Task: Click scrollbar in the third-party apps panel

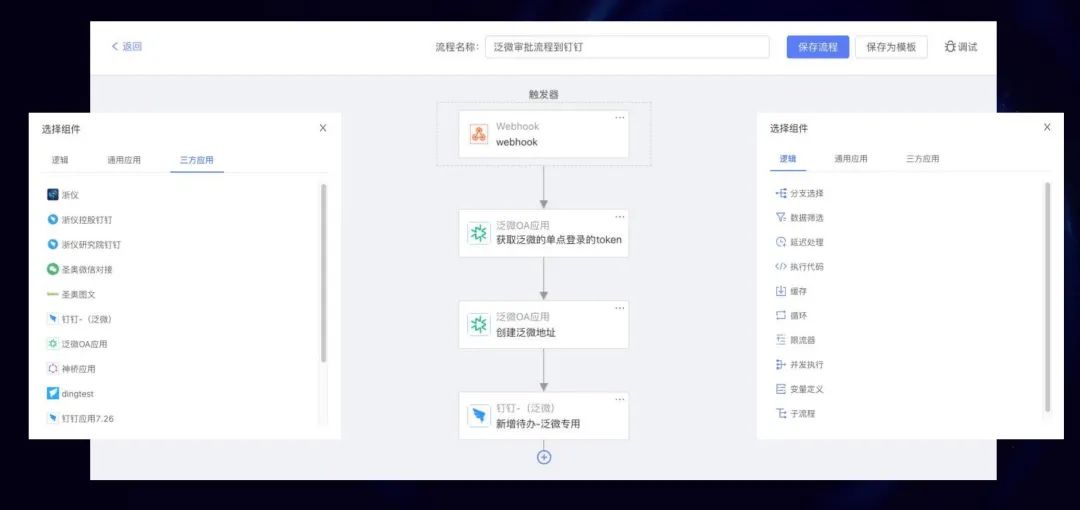Action: click(324, 273)
